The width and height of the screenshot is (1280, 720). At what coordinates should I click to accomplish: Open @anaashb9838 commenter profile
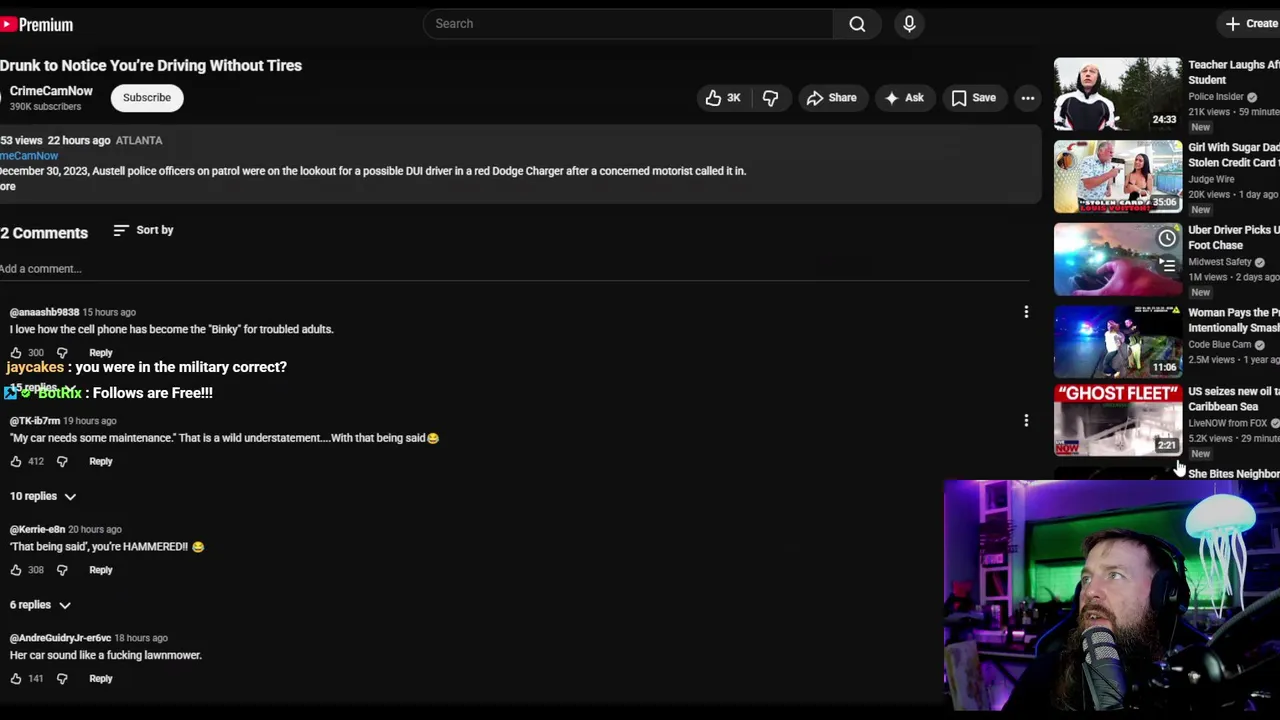pyautogui.click(x=44, y=313)
